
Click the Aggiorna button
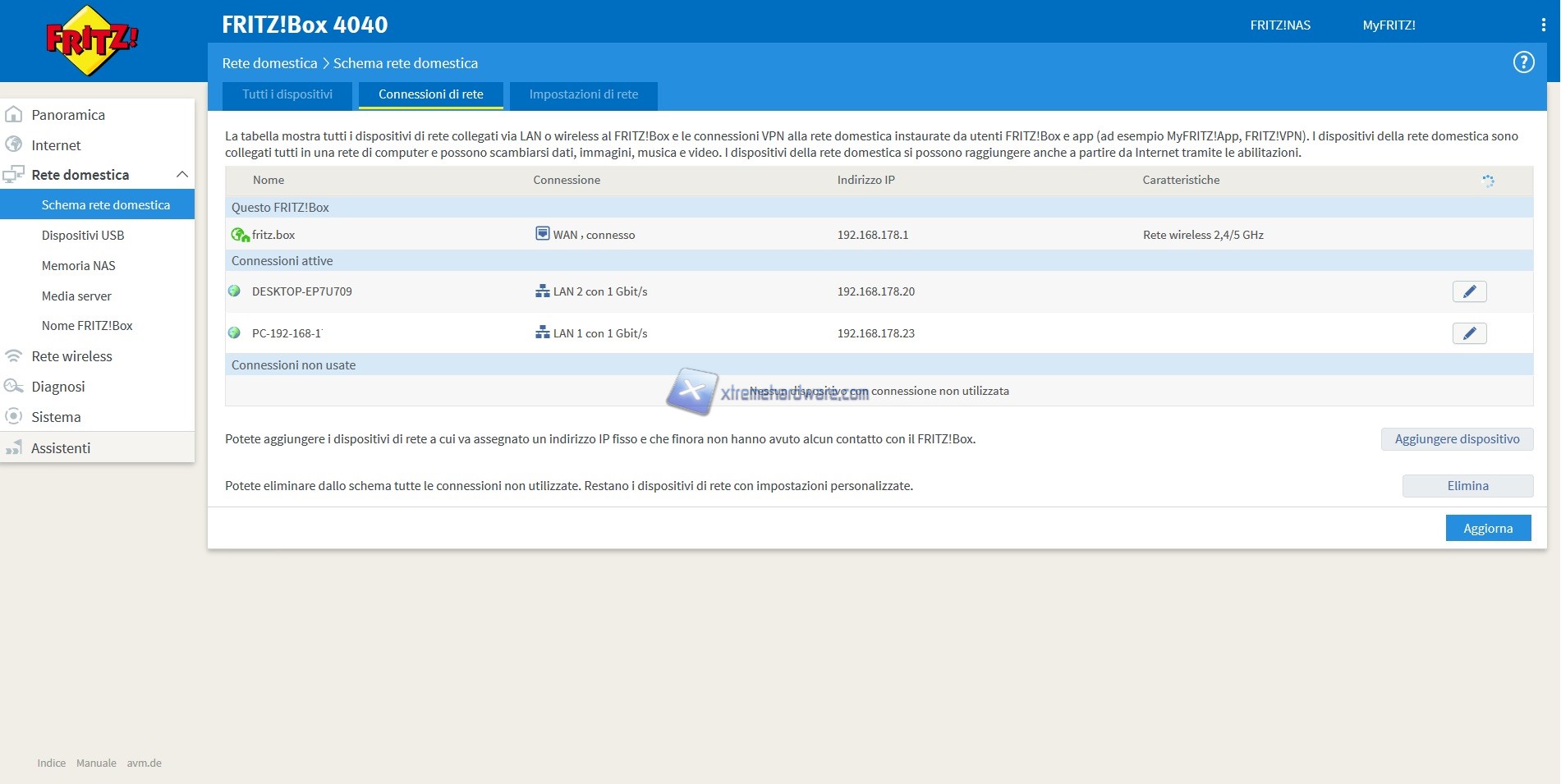coord(1487,529)
